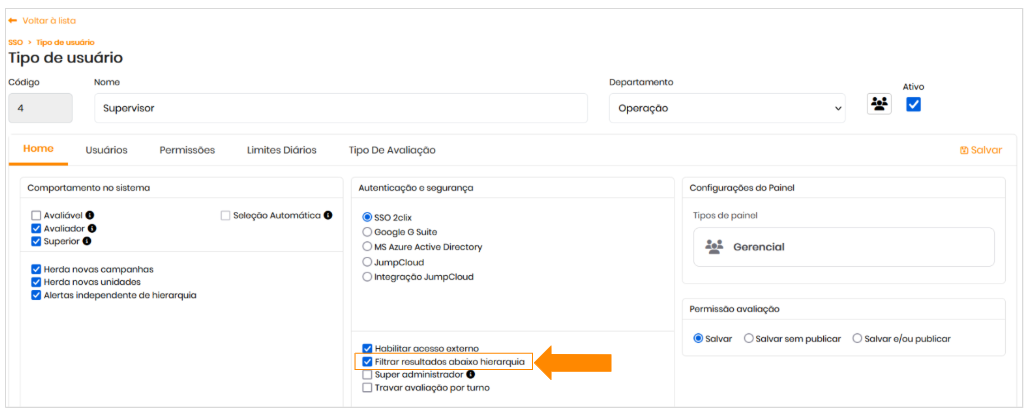Open the Permissões tab

[187, 150]
